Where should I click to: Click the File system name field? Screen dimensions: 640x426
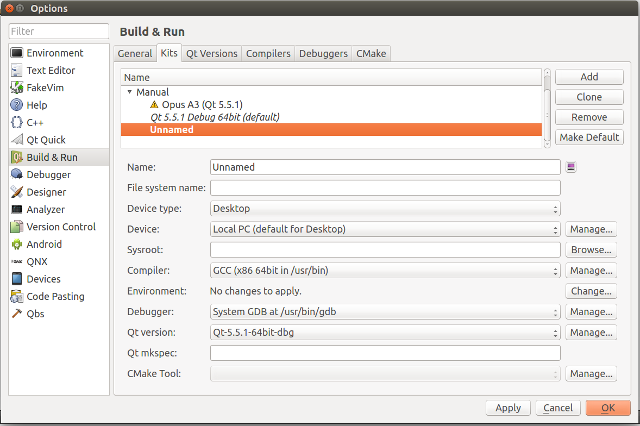coord(385,188)
